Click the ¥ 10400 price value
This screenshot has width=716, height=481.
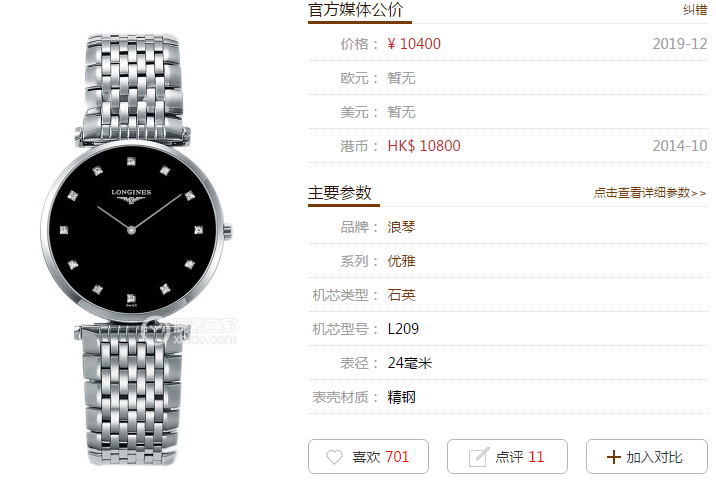(414, 44)
